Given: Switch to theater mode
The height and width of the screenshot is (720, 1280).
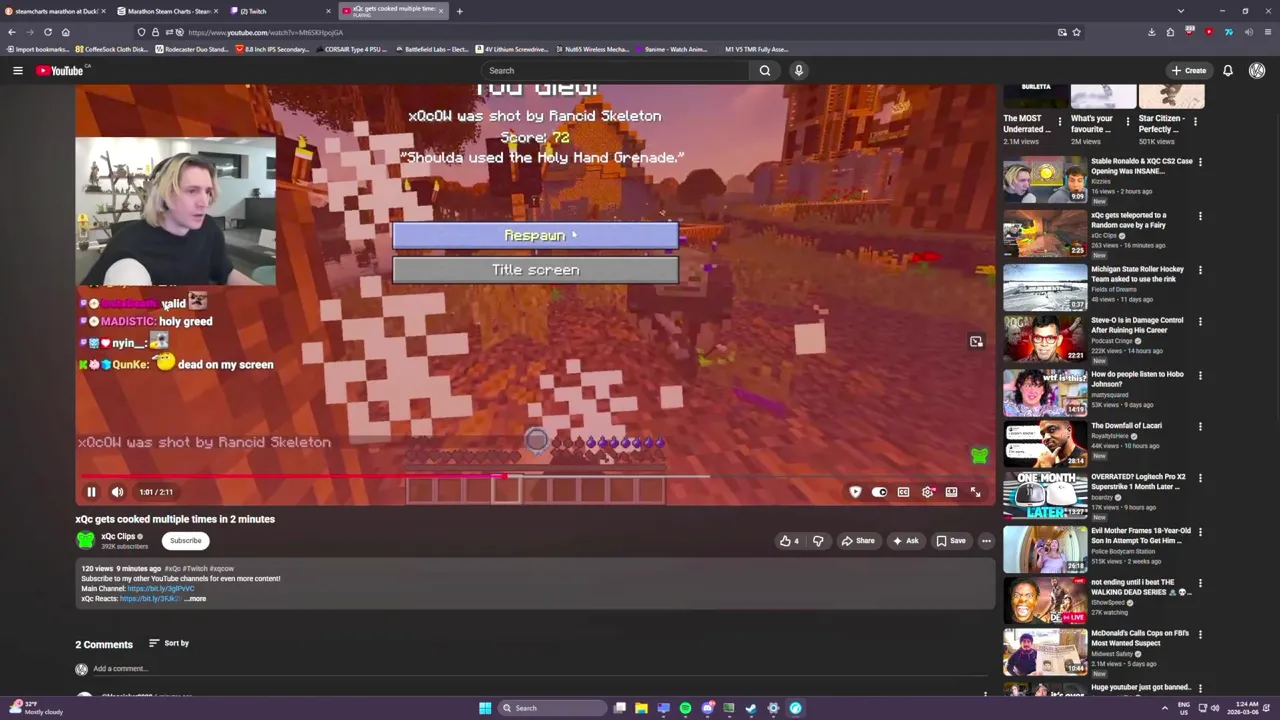Looking at the screenshot, I should pos(951,492).
